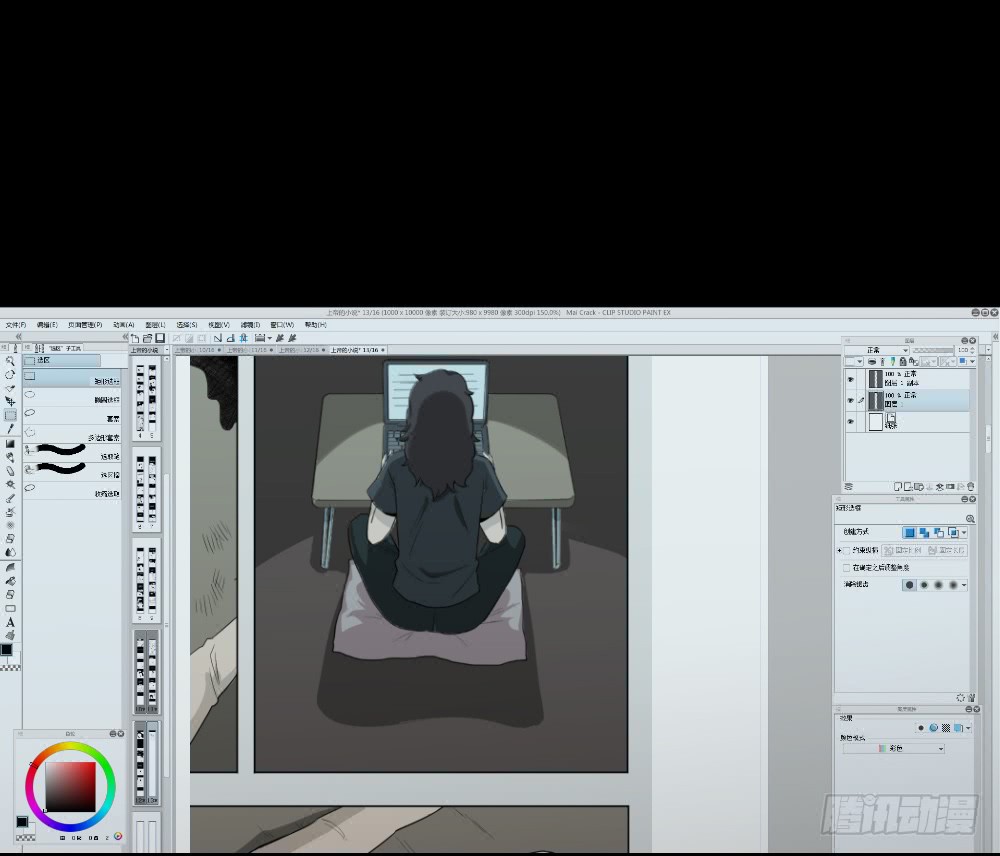Select the rectangular Selection area tool

pos(10,415)
